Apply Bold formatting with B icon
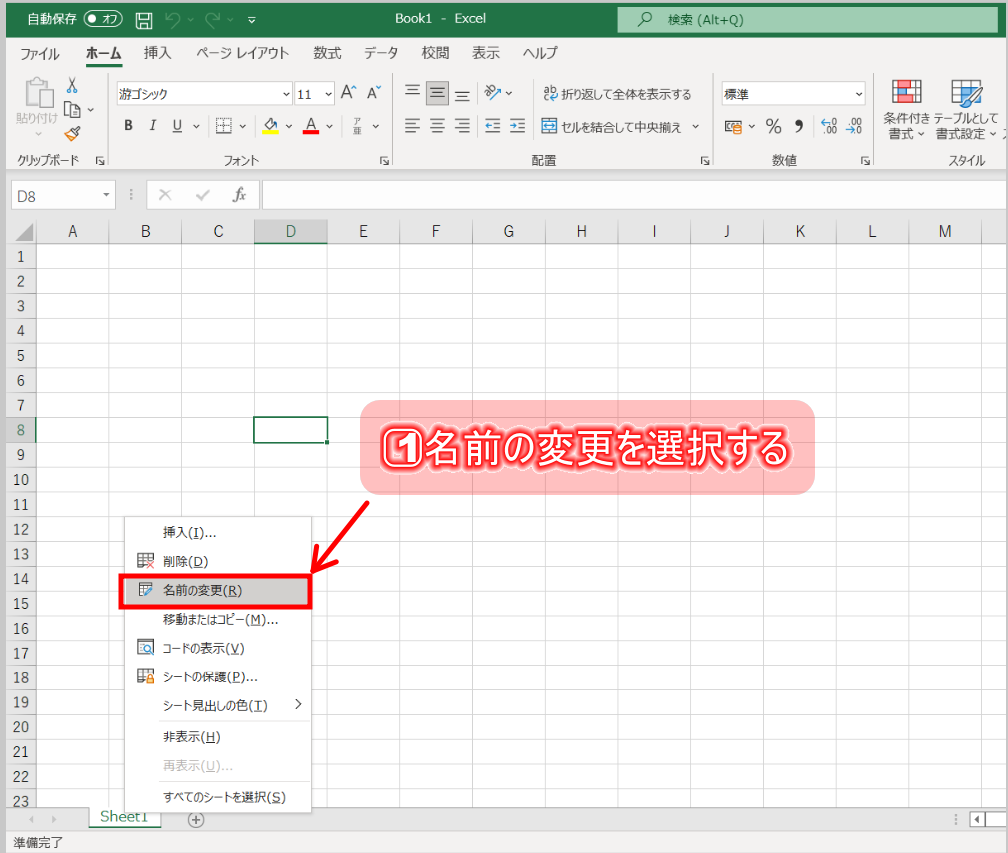The width and height of the screenshot is (1008, 853). (x=128, y=126)
